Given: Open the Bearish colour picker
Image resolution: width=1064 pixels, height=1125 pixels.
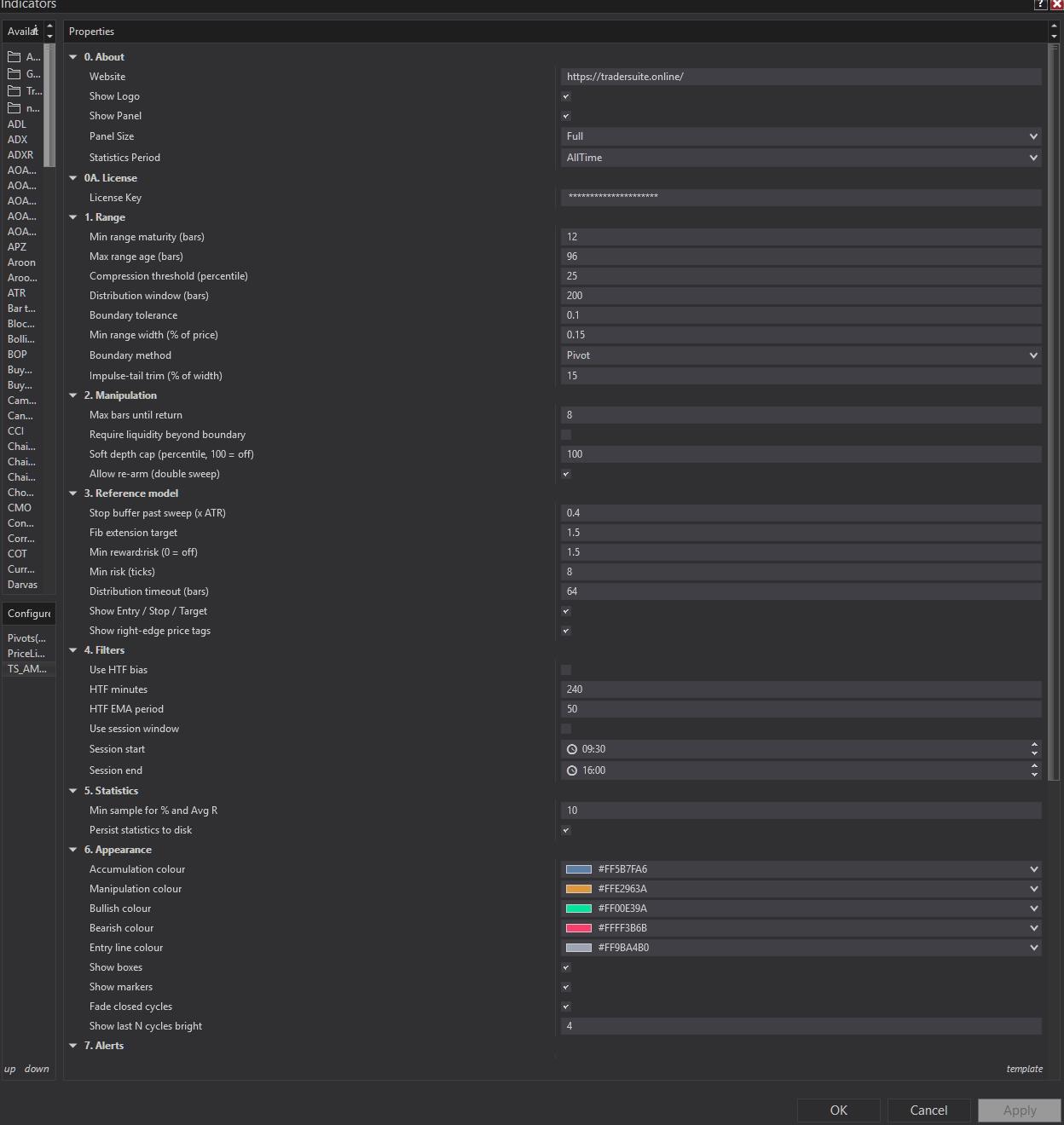Looking at the screenshot, I should 801,928.
